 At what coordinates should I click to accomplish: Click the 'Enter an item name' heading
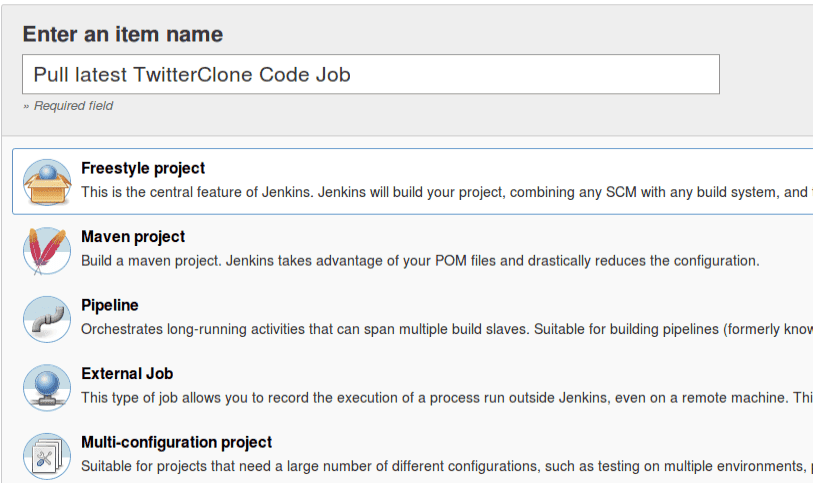click(123, 34)
